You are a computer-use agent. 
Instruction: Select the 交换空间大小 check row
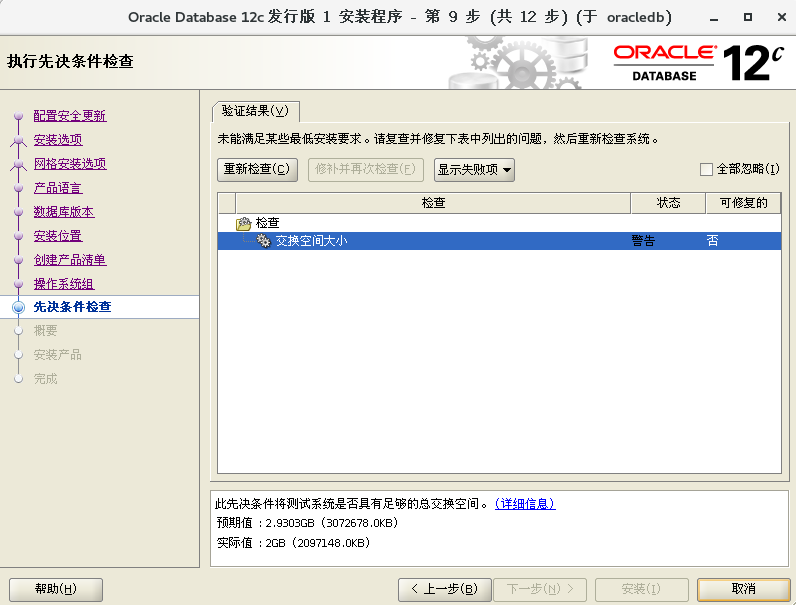[x=499, y=241]
